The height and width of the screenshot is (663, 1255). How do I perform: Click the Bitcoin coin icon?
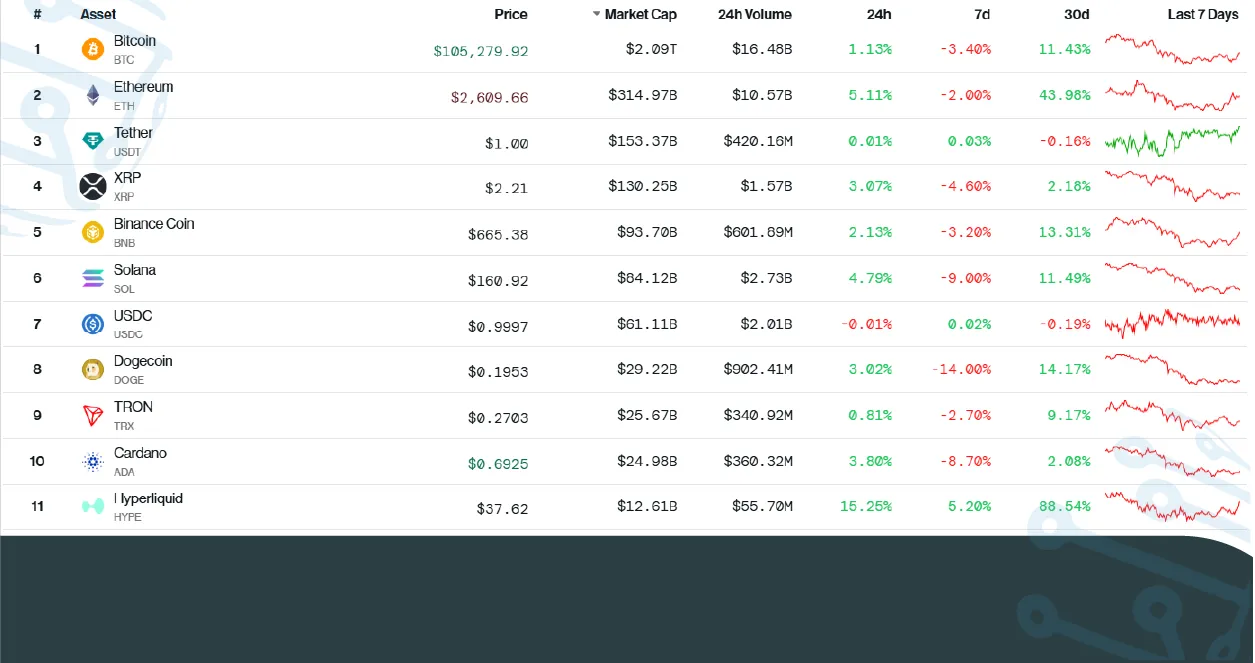(92, 49)
